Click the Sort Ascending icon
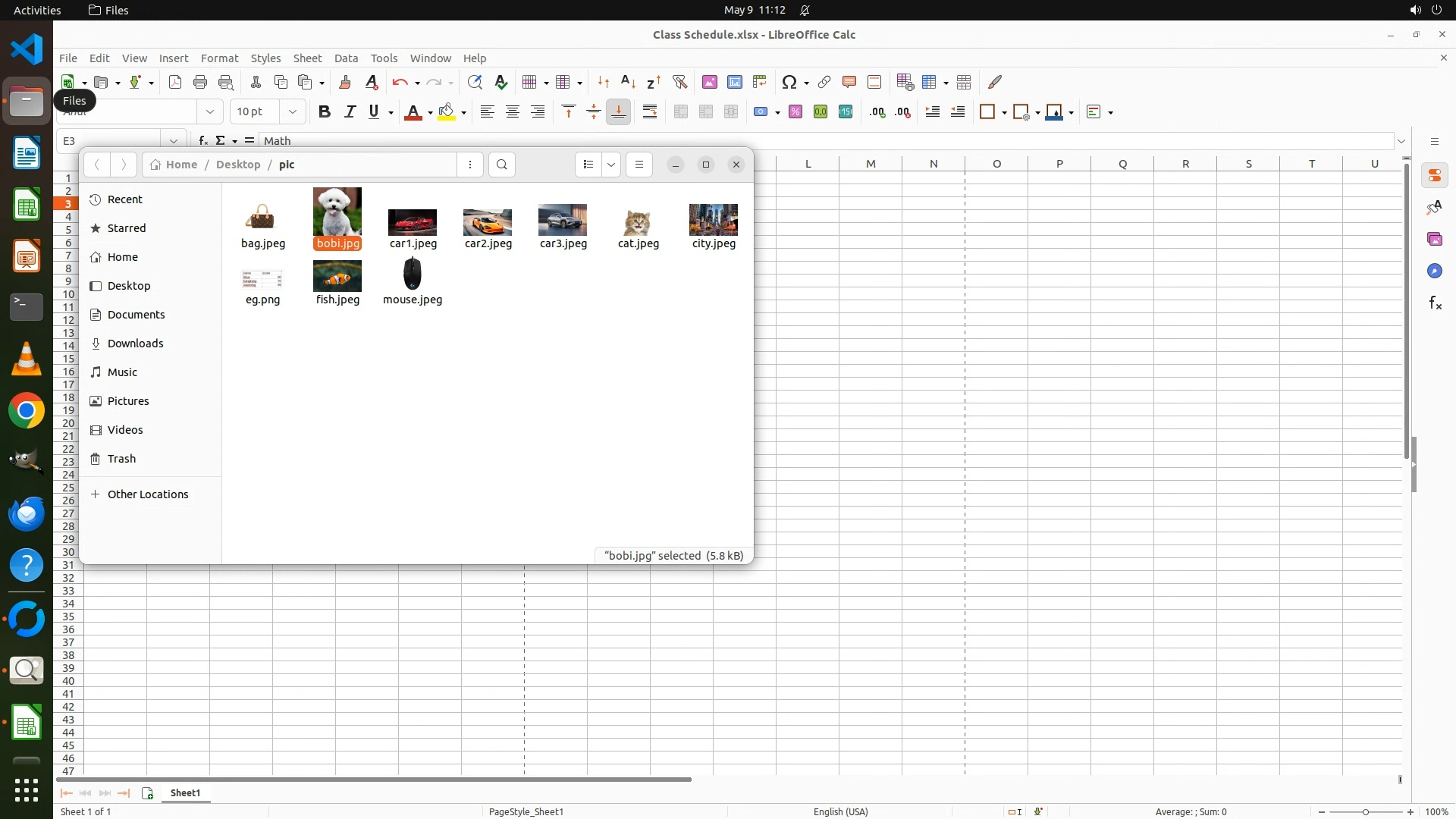Viewport: 1456px width, 819px height. 628,82
